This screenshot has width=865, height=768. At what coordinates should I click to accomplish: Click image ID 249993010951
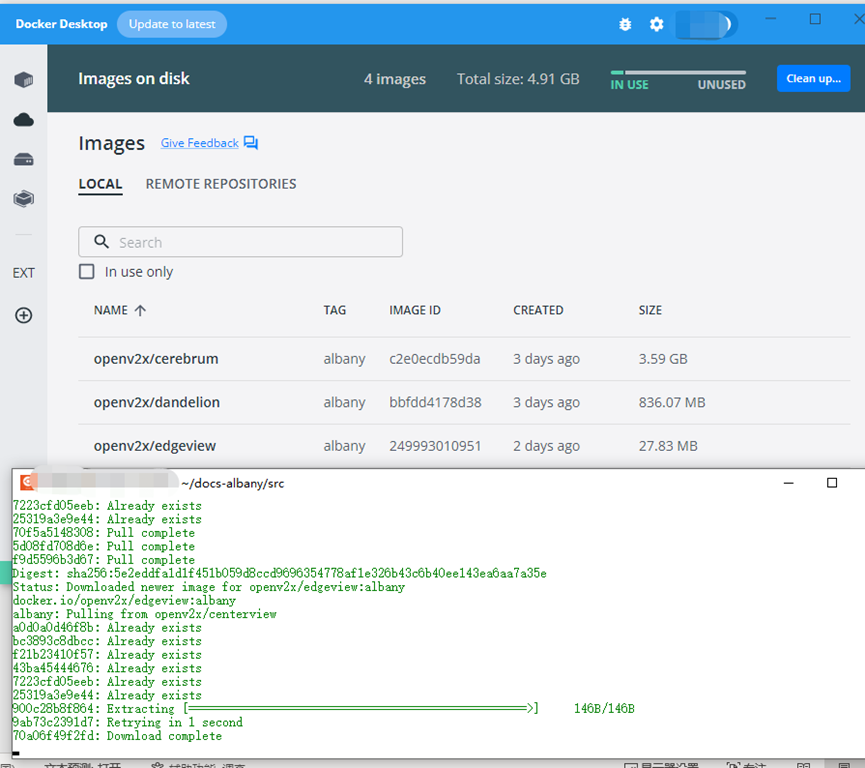tap(435, 446)
